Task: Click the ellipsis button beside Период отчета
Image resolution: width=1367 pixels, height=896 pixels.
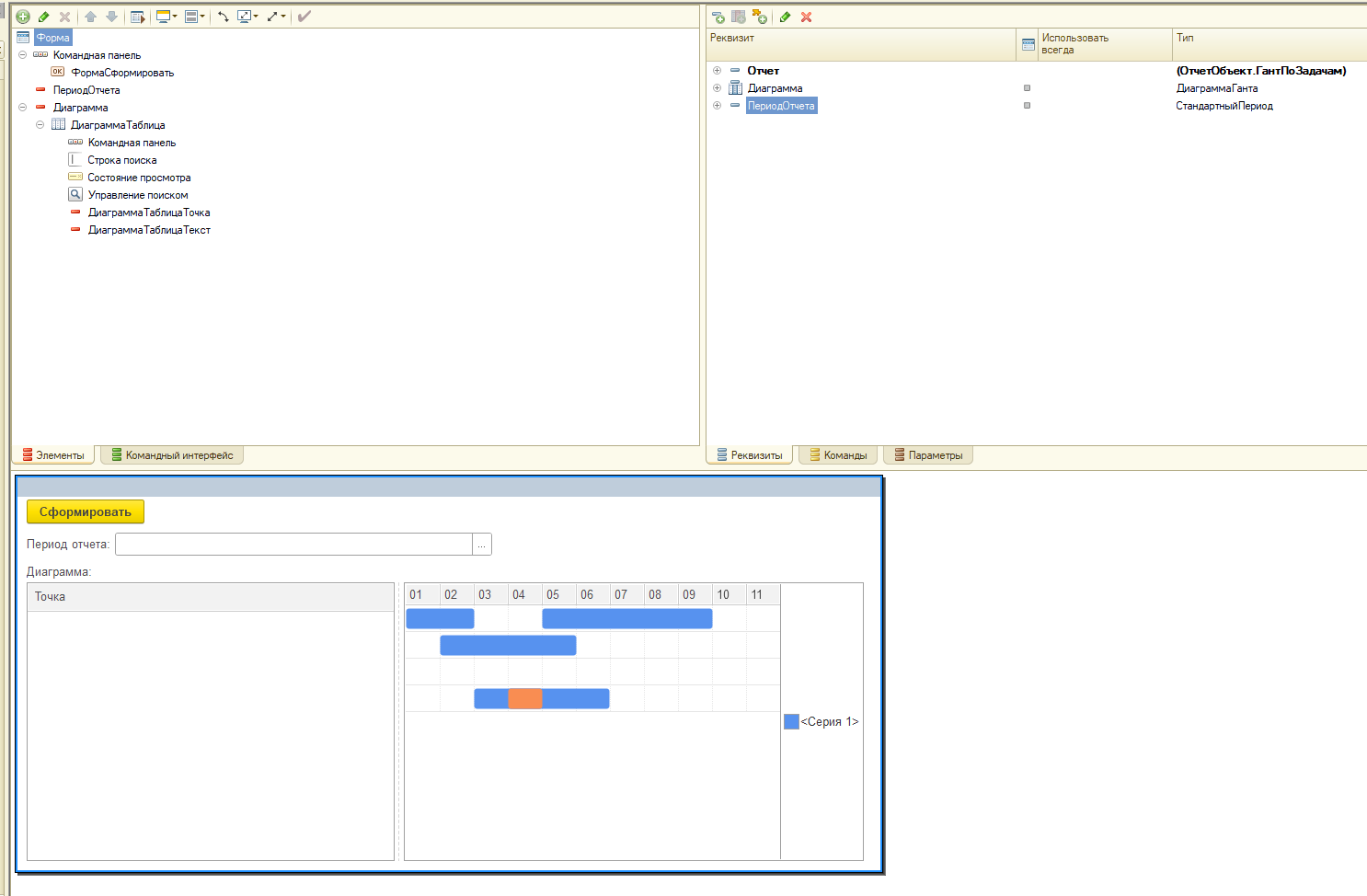Action: pos(481,545)
